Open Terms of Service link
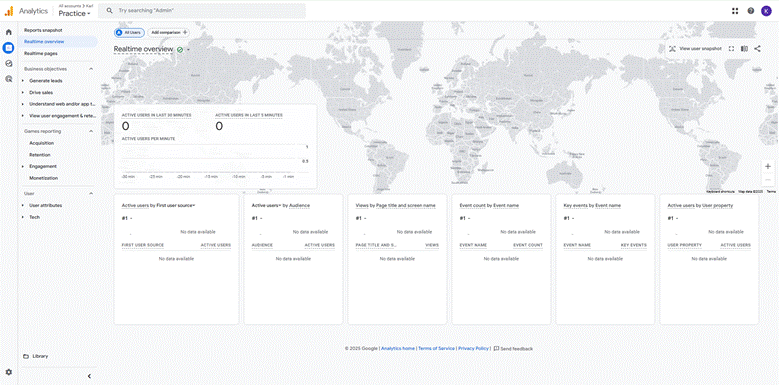This screenshot has width=779, height=385. click(436, 349)
